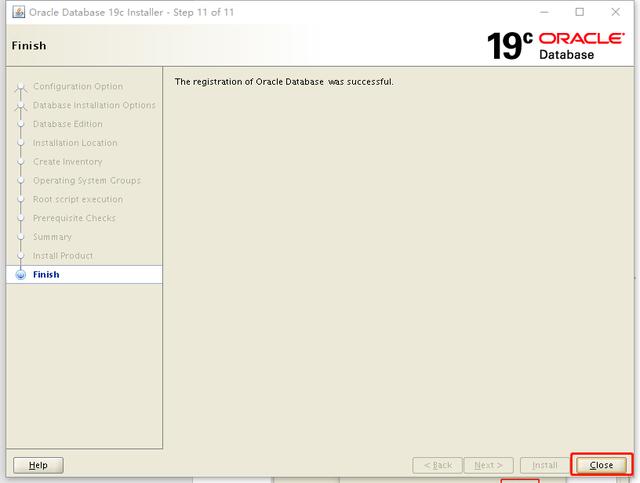Select Database Installation Options step

[94, 105]
